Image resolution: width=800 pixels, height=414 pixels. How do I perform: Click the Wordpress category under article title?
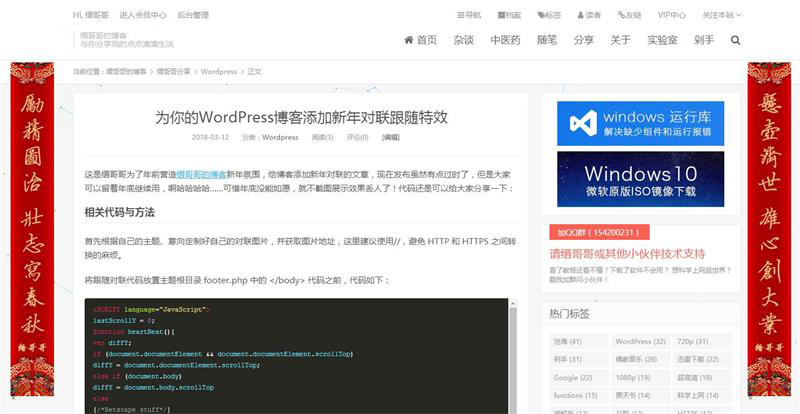click(x=280, y=137)
